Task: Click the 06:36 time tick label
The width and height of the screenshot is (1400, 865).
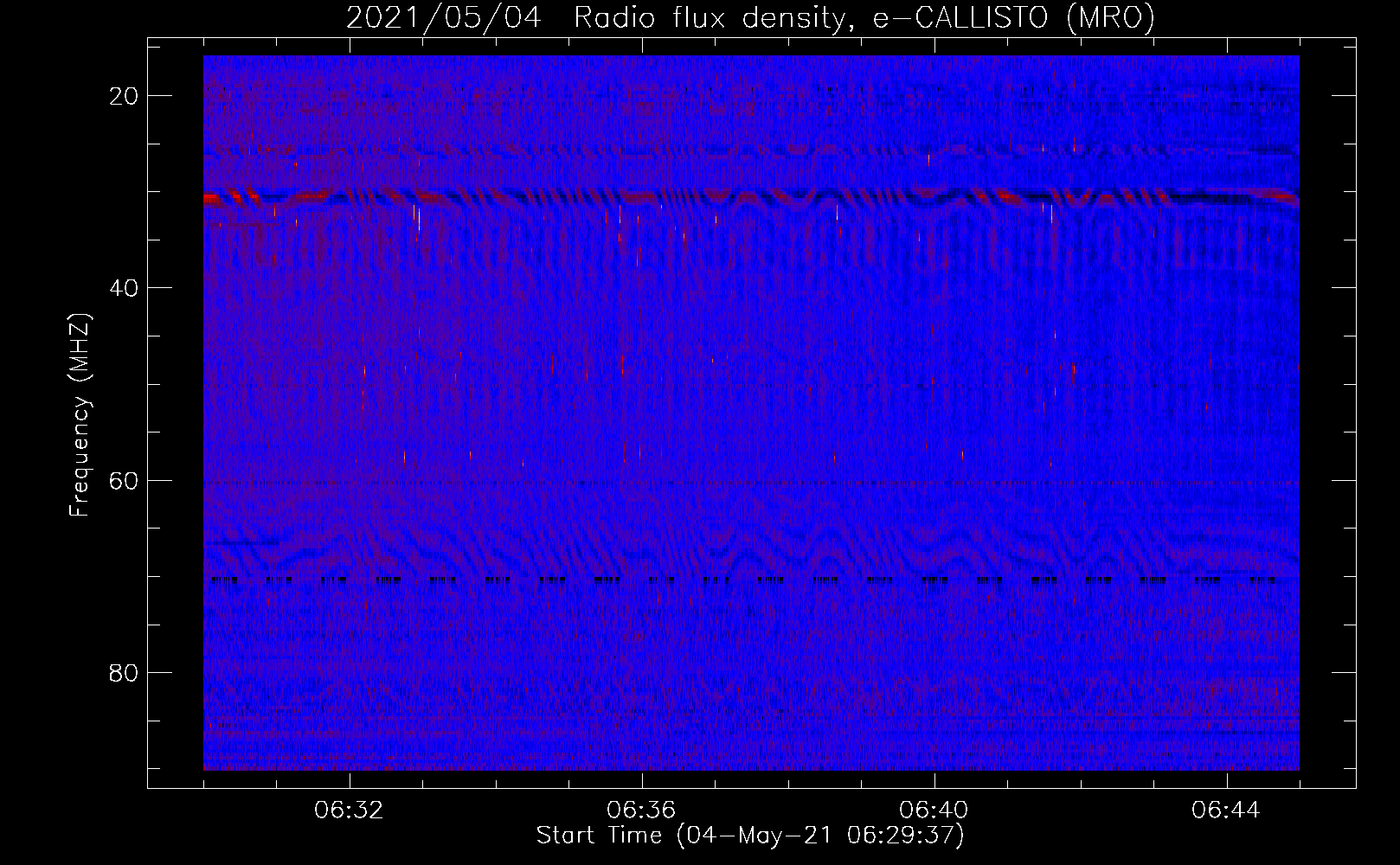Action: coord(641,811)
